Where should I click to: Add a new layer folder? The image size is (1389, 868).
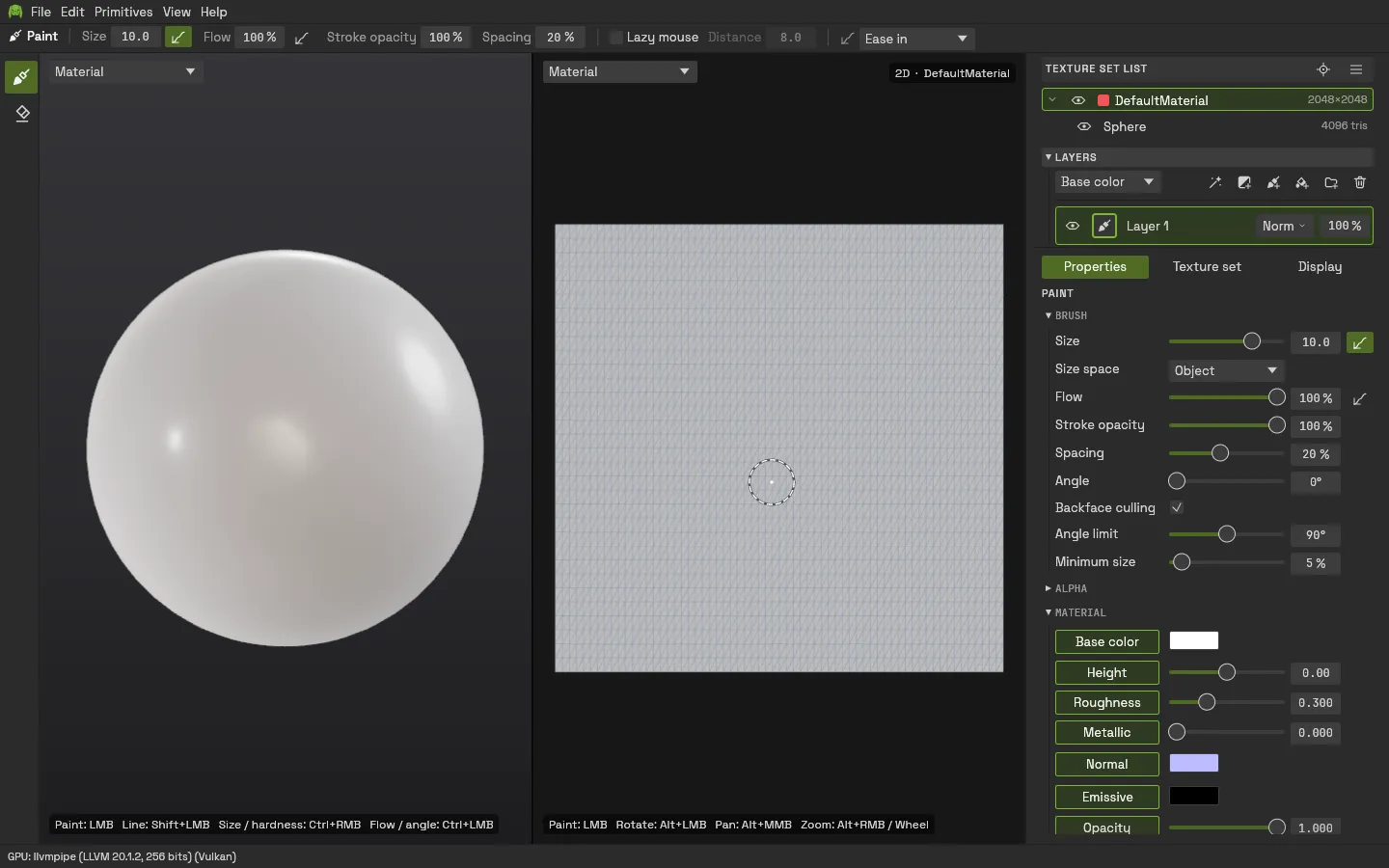1331,182
